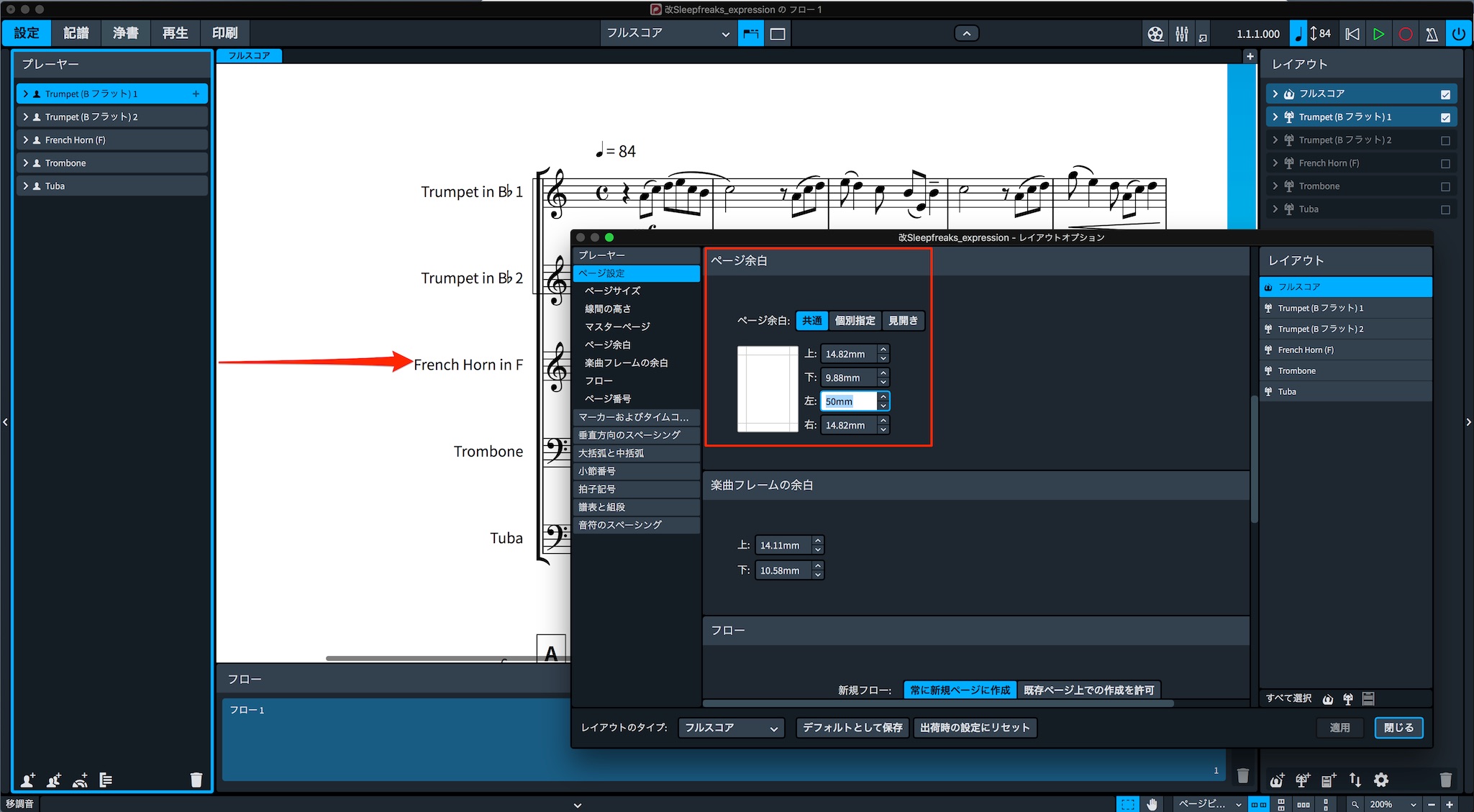Switch to single pages vertical arrangement
The height and width of the screenshot is (812, 1474).
pos(1326,804)
